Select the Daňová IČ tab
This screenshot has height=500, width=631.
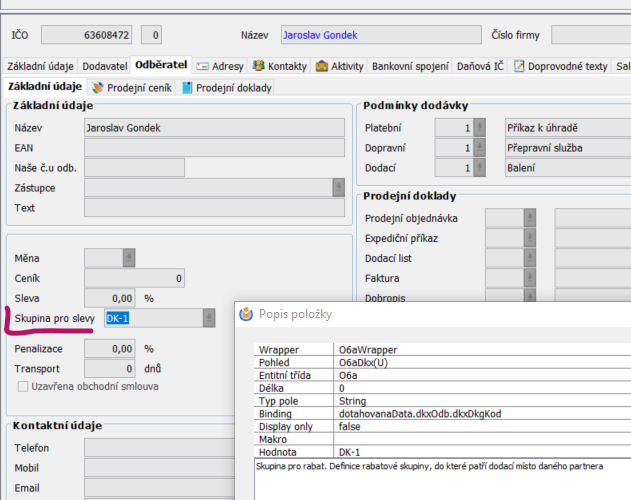pos(482,66)
